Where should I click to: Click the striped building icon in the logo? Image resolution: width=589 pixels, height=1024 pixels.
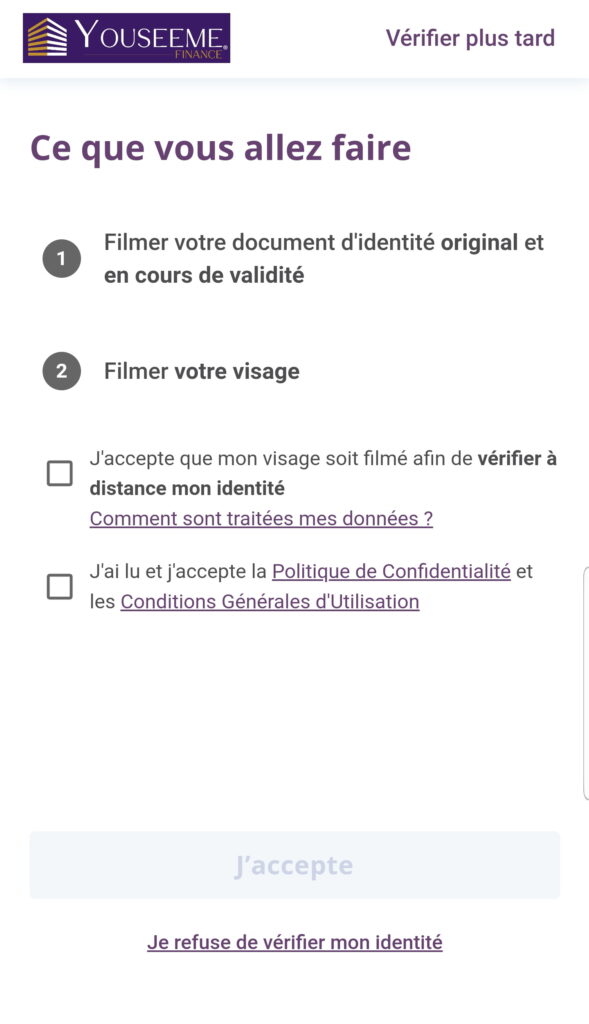(47, 37)
